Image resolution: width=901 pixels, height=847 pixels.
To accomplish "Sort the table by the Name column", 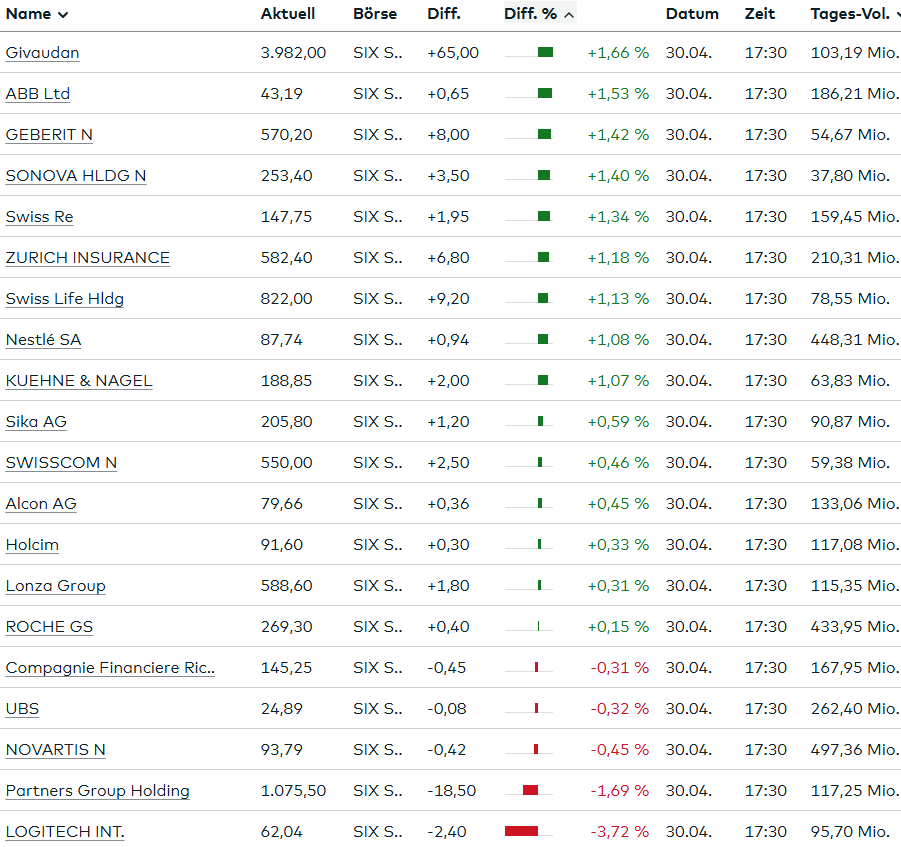I will (37, 14).
